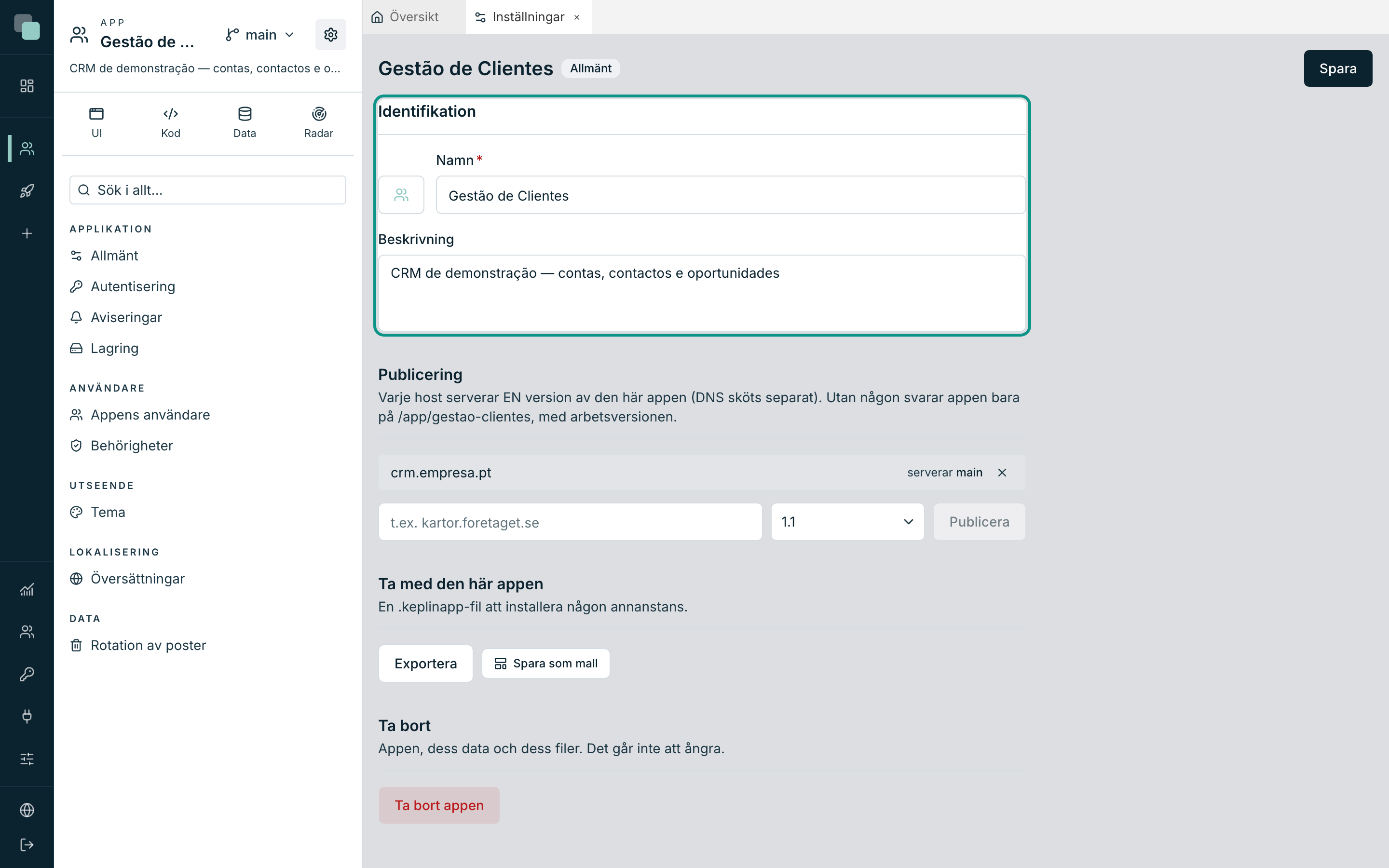Click the Exportera button
Screen dimensions: 1389x868
(425, 664)
